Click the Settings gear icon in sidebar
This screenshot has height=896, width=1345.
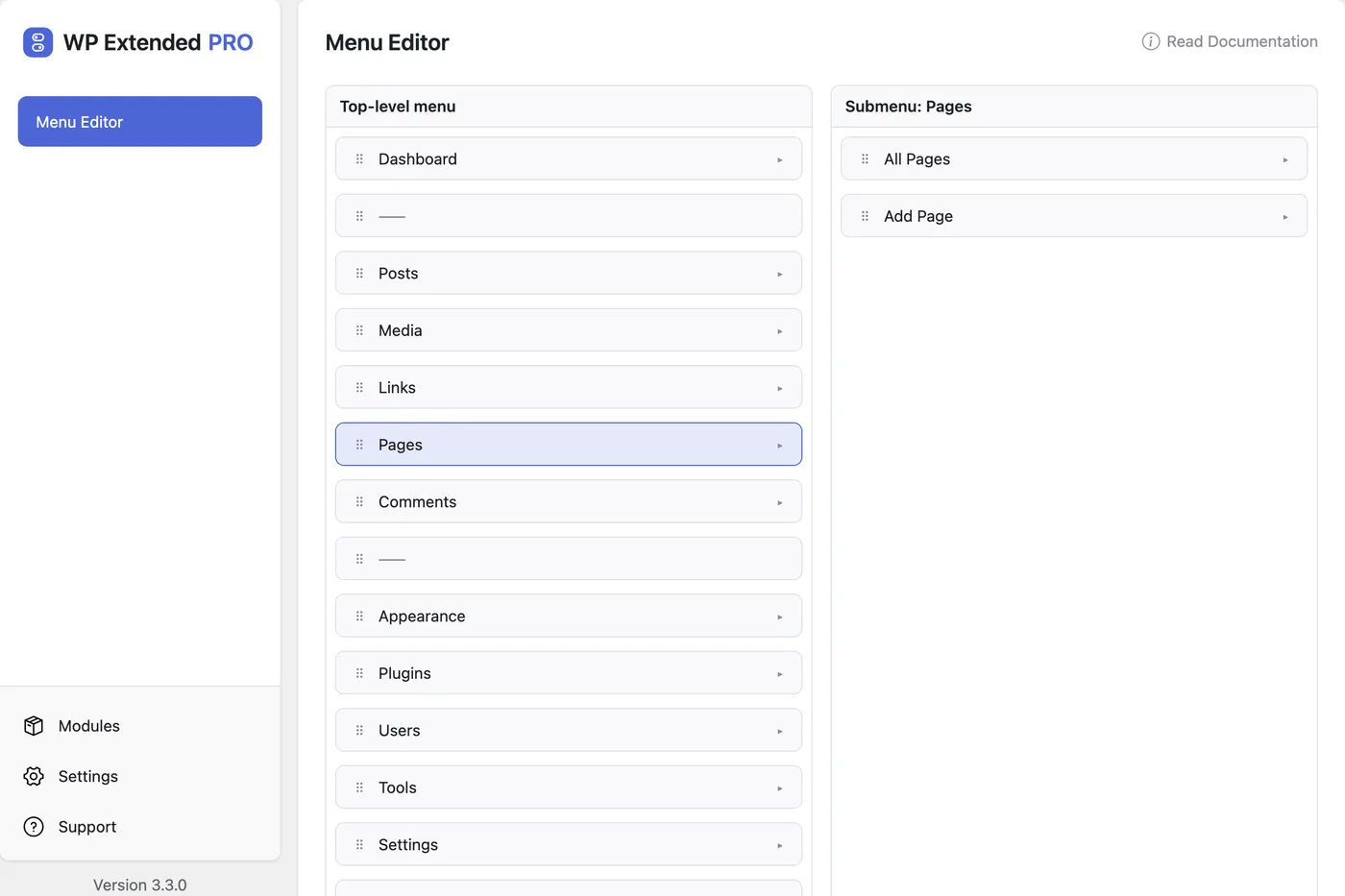click(x=34, y=776)
